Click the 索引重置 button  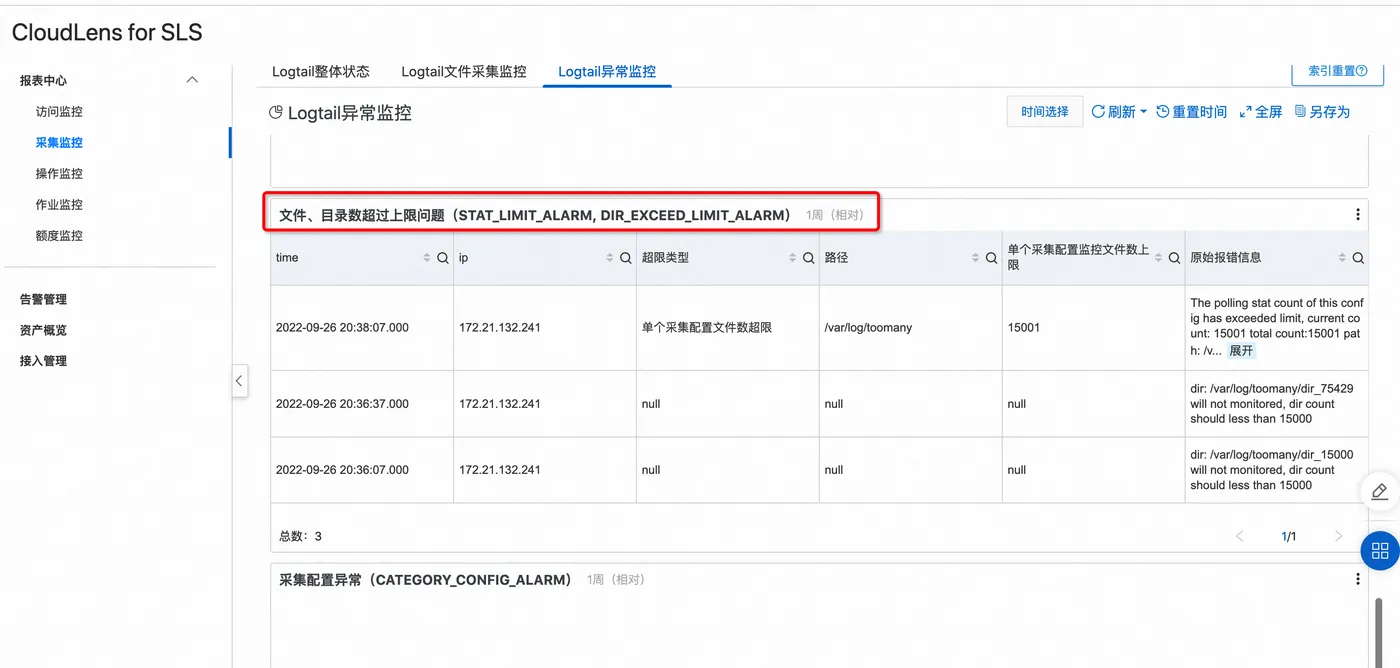pyautogui.click(x=1337, y=71)
